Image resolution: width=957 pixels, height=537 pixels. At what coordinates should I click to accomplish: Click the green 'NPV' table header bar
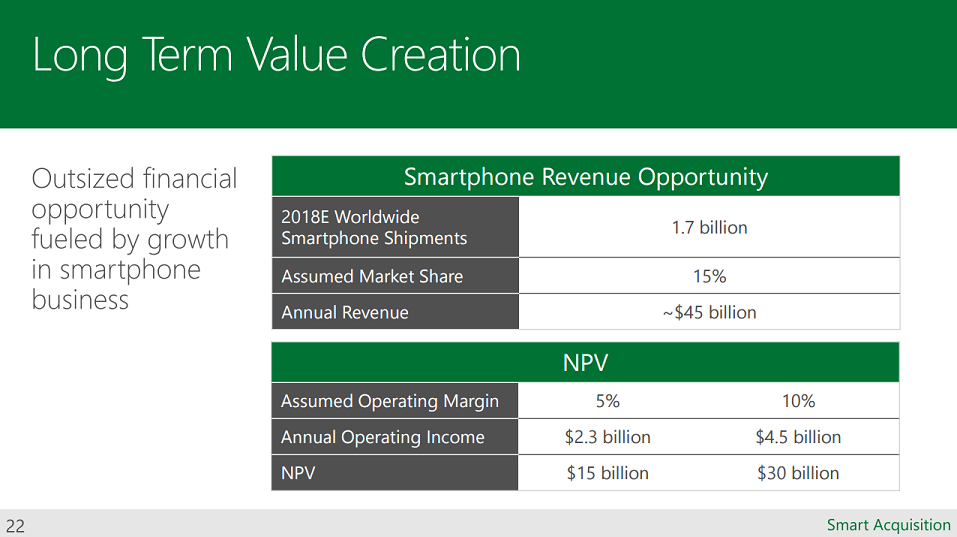point(585,362)
